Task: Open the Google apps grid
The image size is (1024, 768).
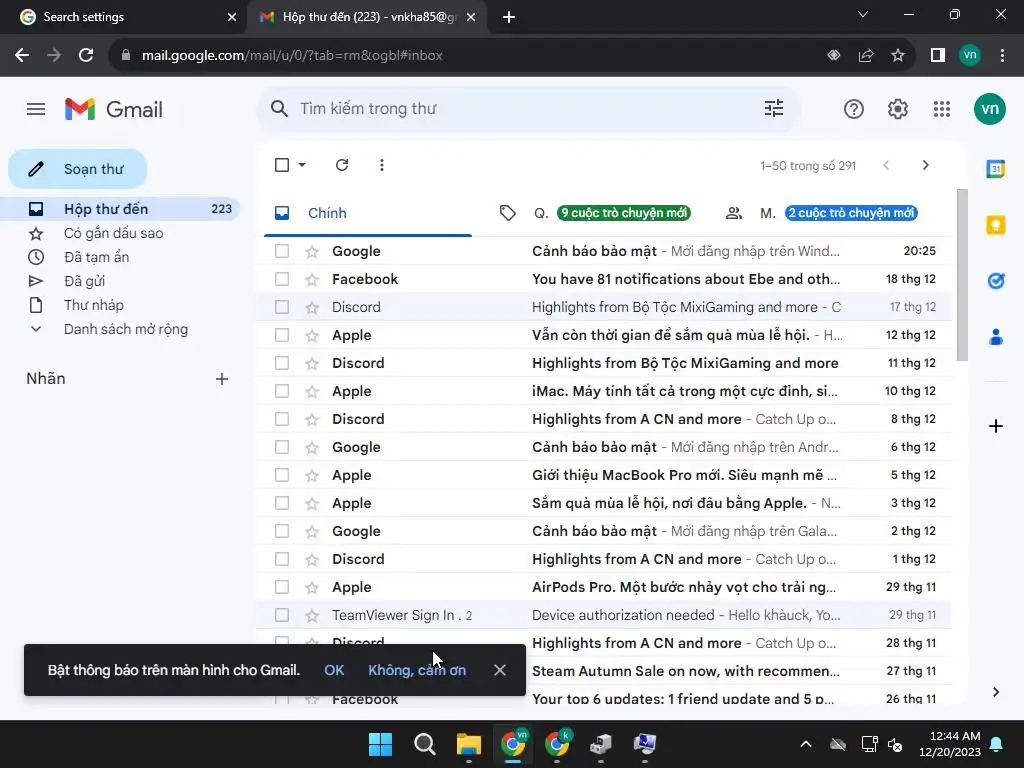Action: coord(942,109)
